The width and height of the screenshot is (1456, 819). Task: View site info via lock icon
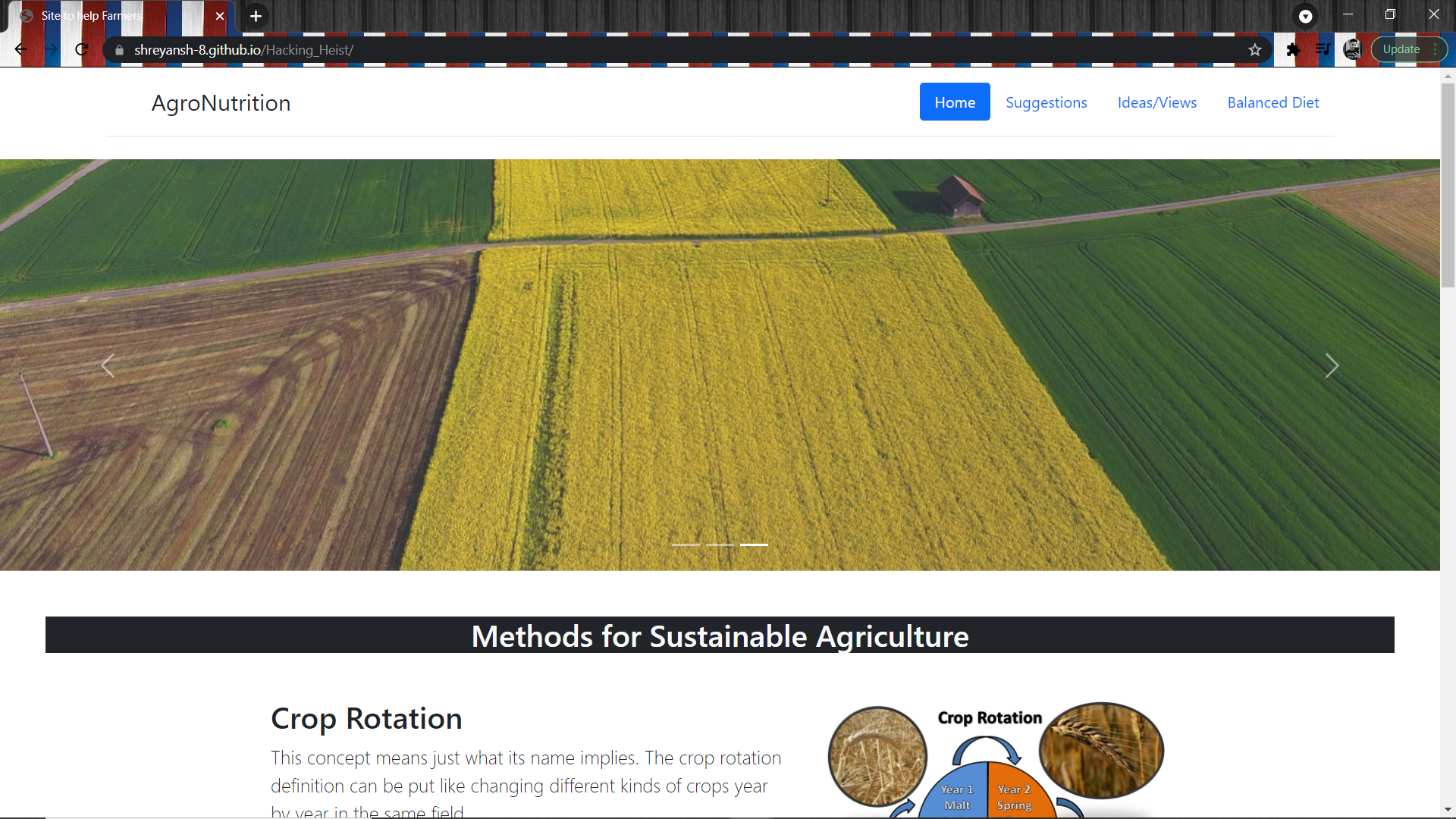pyautogui.click(x=119, y=50)
